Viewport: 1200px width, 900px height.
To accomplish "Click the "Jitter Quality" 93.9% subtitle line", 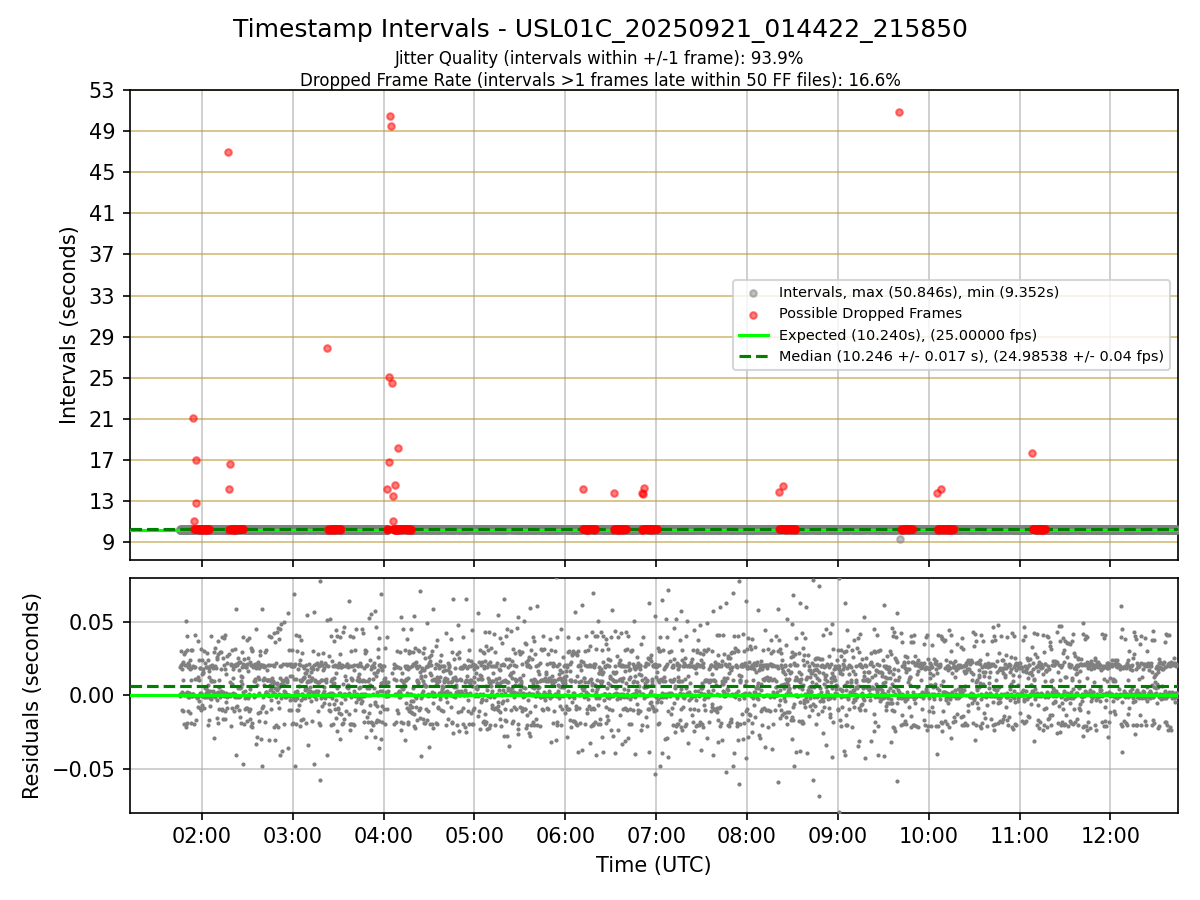I will pos(599,58).
